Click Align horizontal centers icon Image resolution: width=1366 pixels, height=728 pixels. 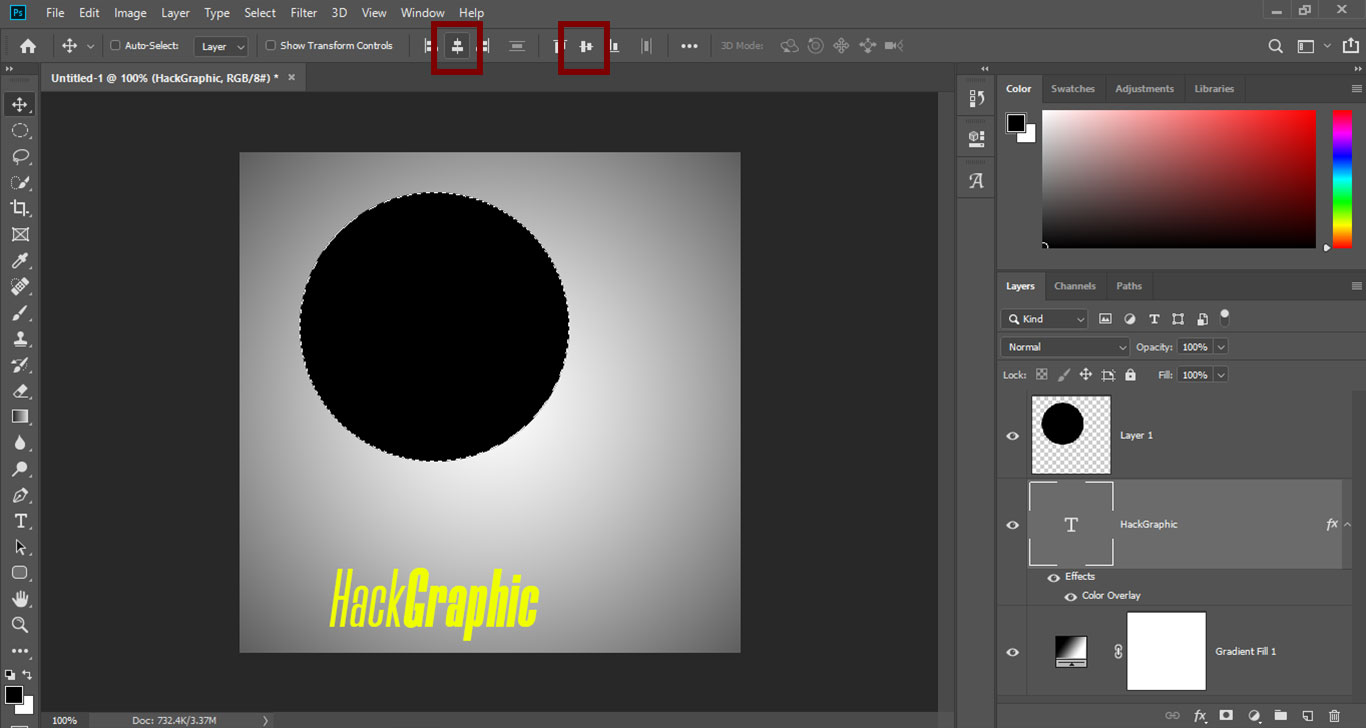[457, 46]
